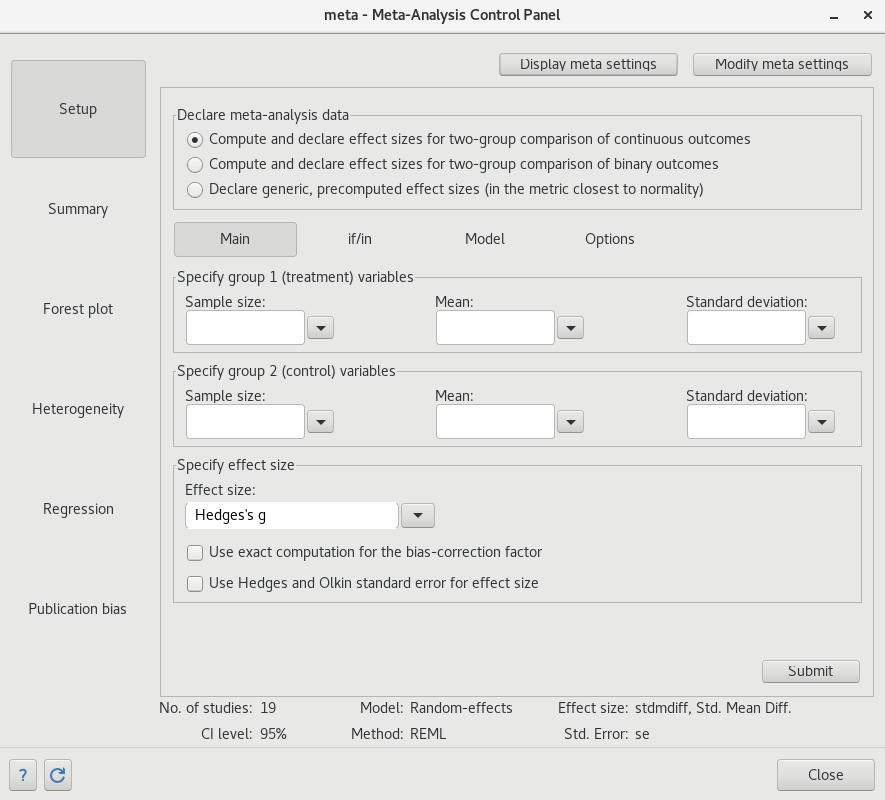The height and width of the screenshot is (800, 885).
Task: Go to the Options tab
Action: 610,239
